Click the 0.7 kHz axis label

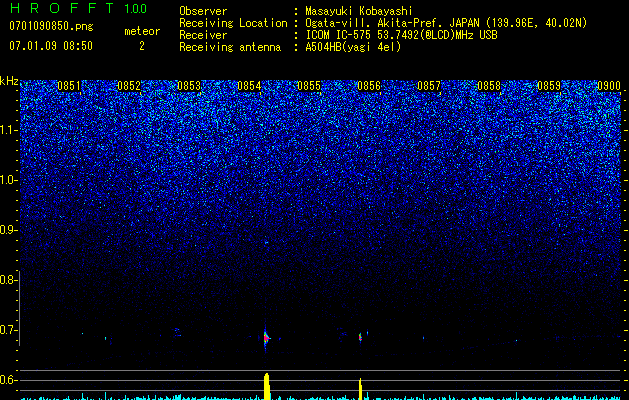point(9,330)
